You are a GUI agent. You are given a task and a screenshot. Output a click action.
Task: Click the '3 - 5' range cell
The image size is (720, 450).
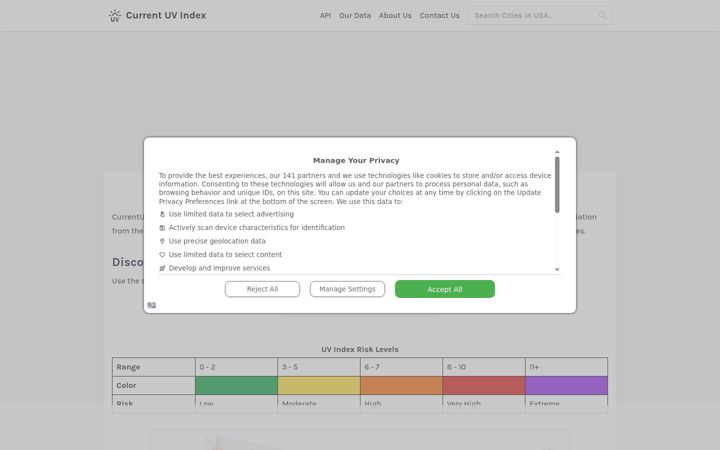(x=319, y=367)
